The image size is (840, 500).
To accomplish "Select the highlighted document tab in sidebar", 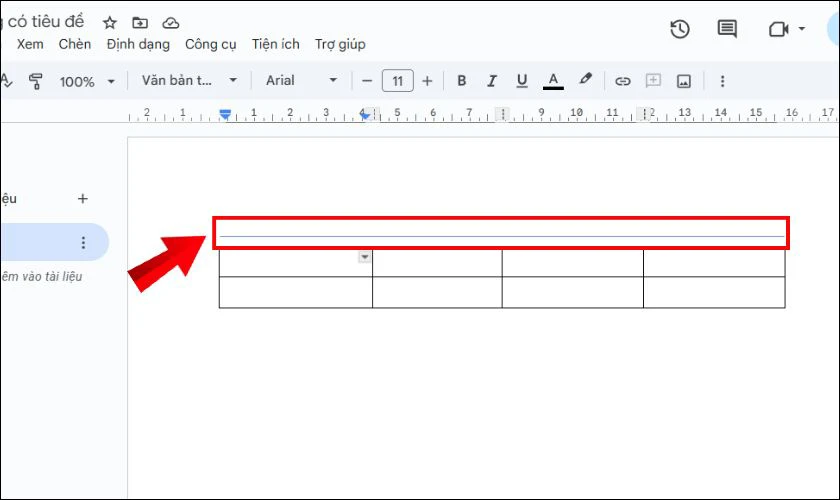I will coord(55,242).
